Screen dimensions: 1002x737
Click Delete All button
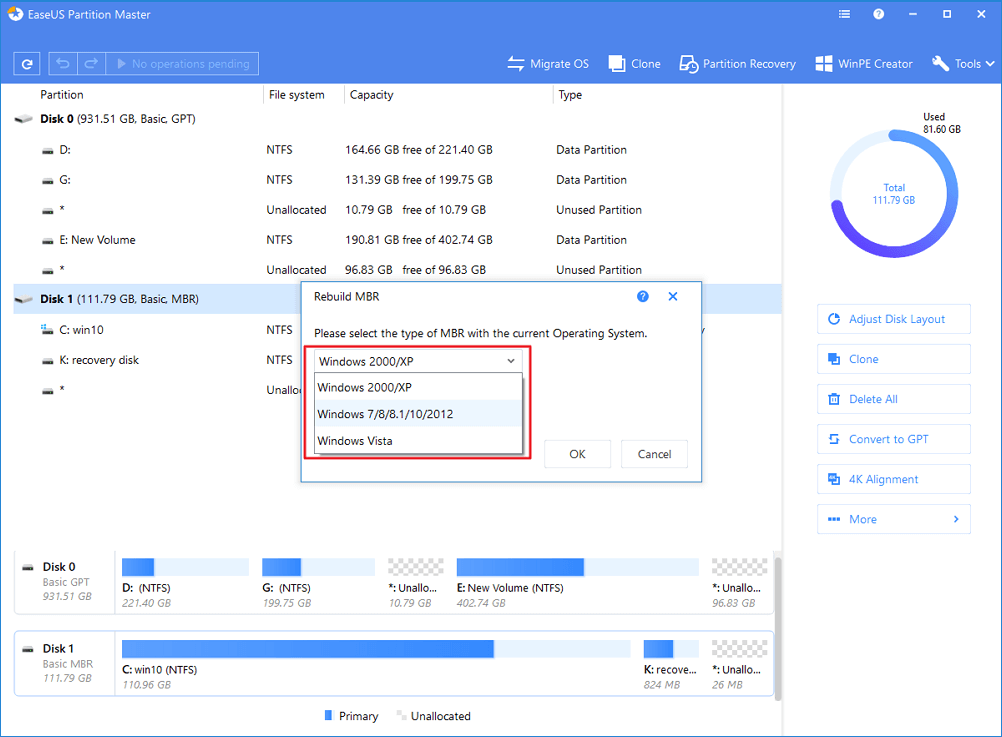(x=893, y=399)
